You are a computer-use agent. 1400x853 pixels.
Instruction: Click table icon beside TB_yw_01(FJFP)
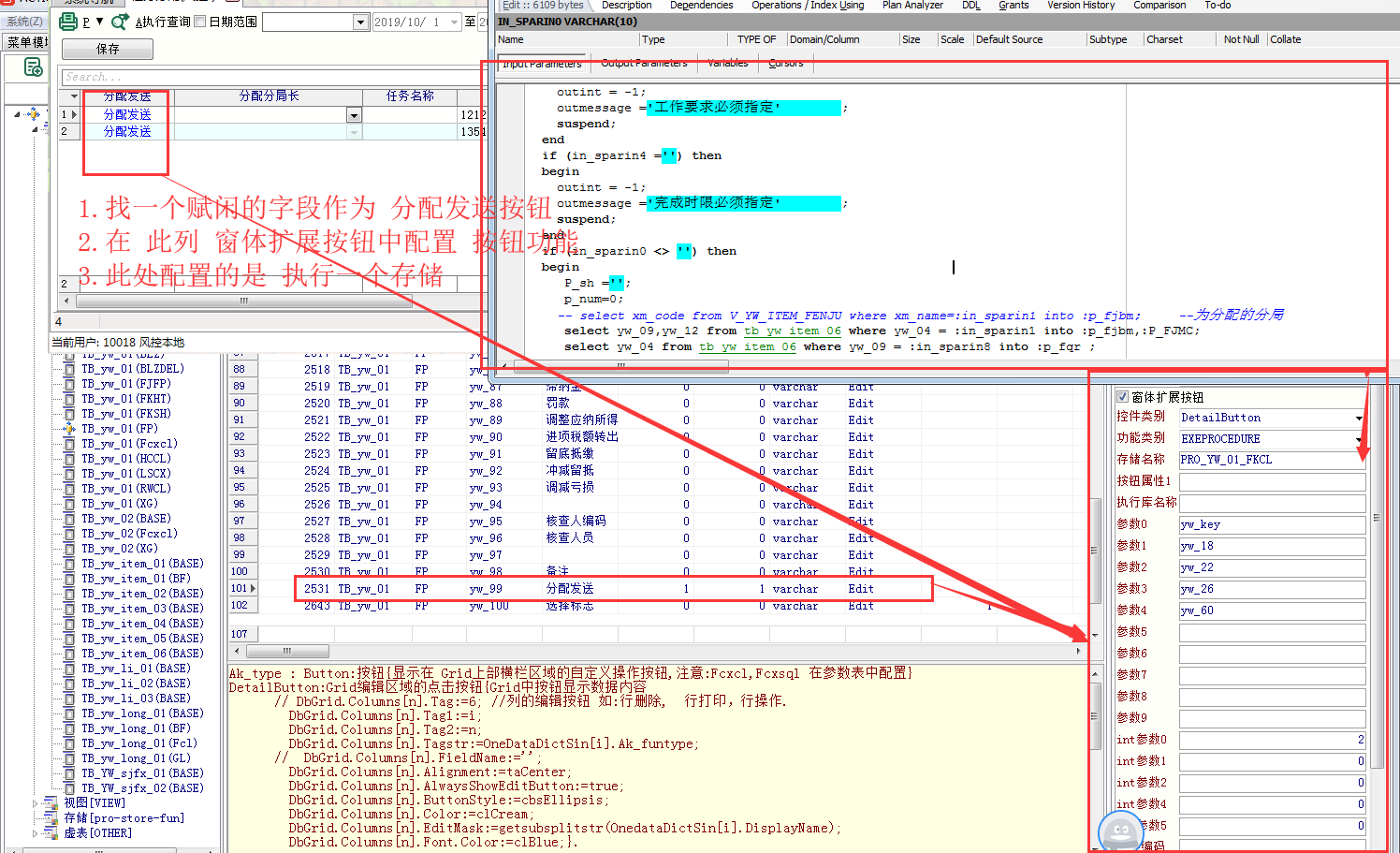[x=69, y=384]
